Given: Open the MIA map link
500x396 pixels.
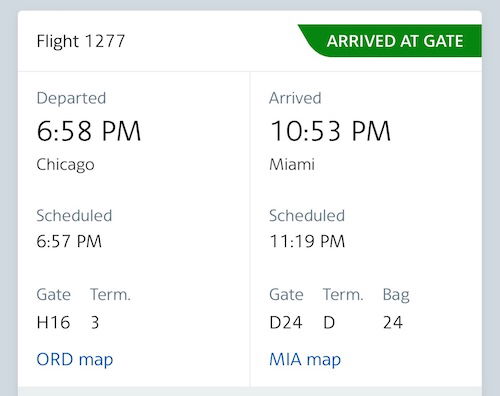Looking at the screenshot, I should click(305, 360).
